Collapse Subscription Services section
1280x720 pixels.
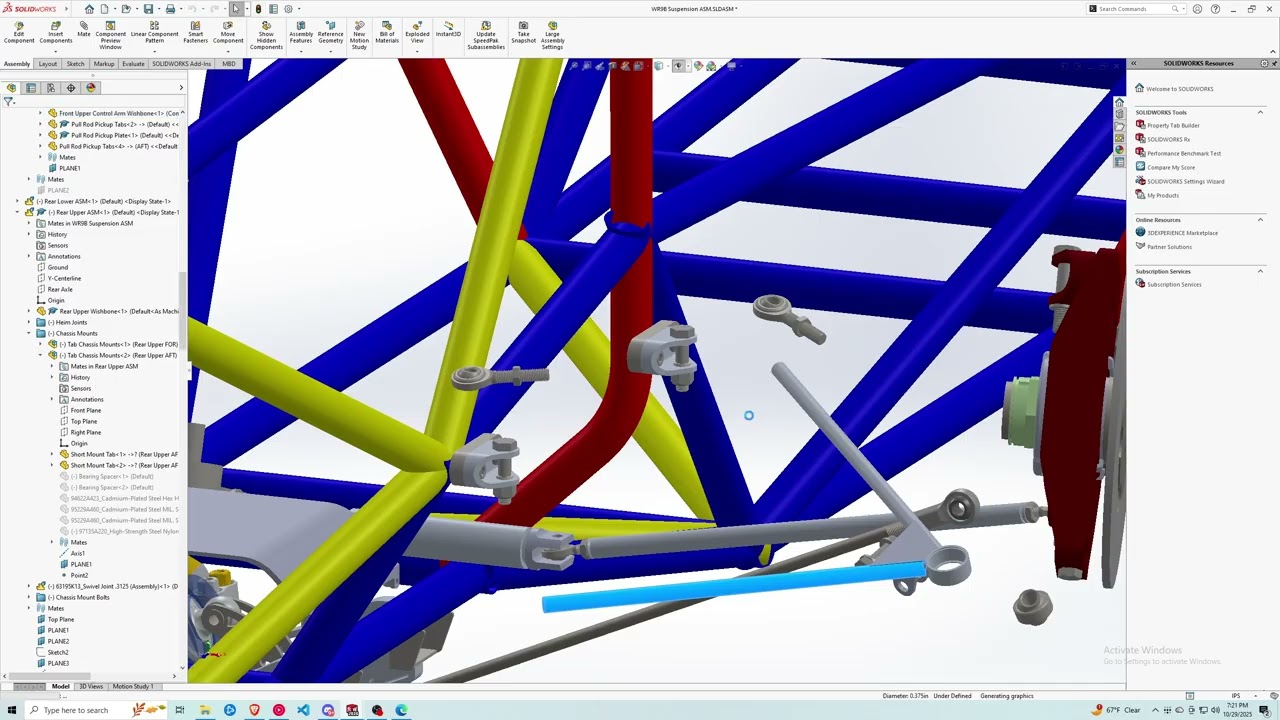tap(1260, 271)
